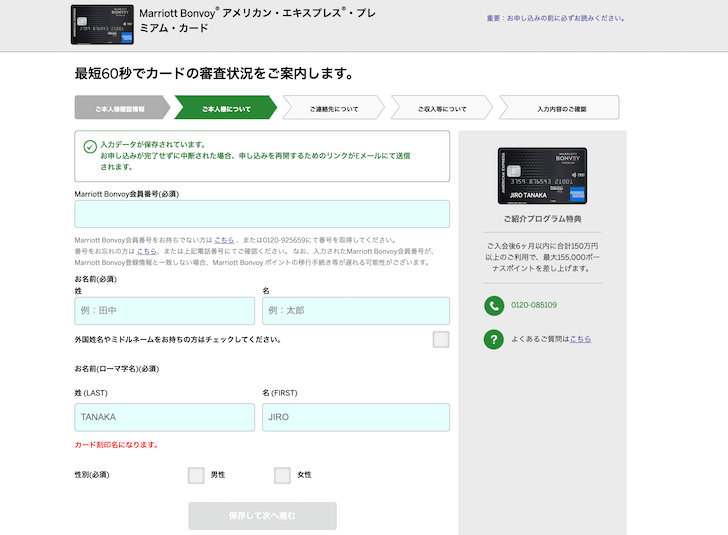Click the ご紹介プログラム特典 heading
The height and width of the screenshot is (535, 728).
pos(542,219)
